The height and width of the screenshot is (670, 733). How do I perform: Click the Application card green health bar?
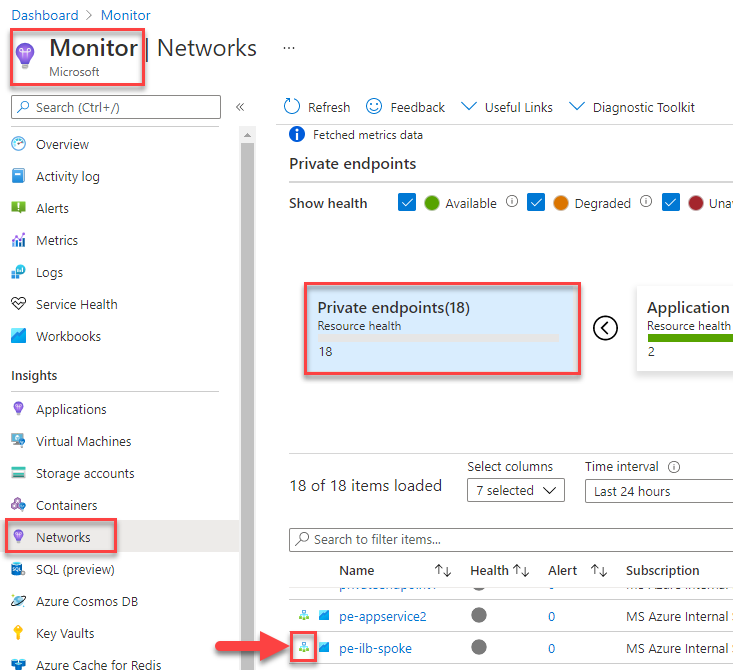[690, 338]
